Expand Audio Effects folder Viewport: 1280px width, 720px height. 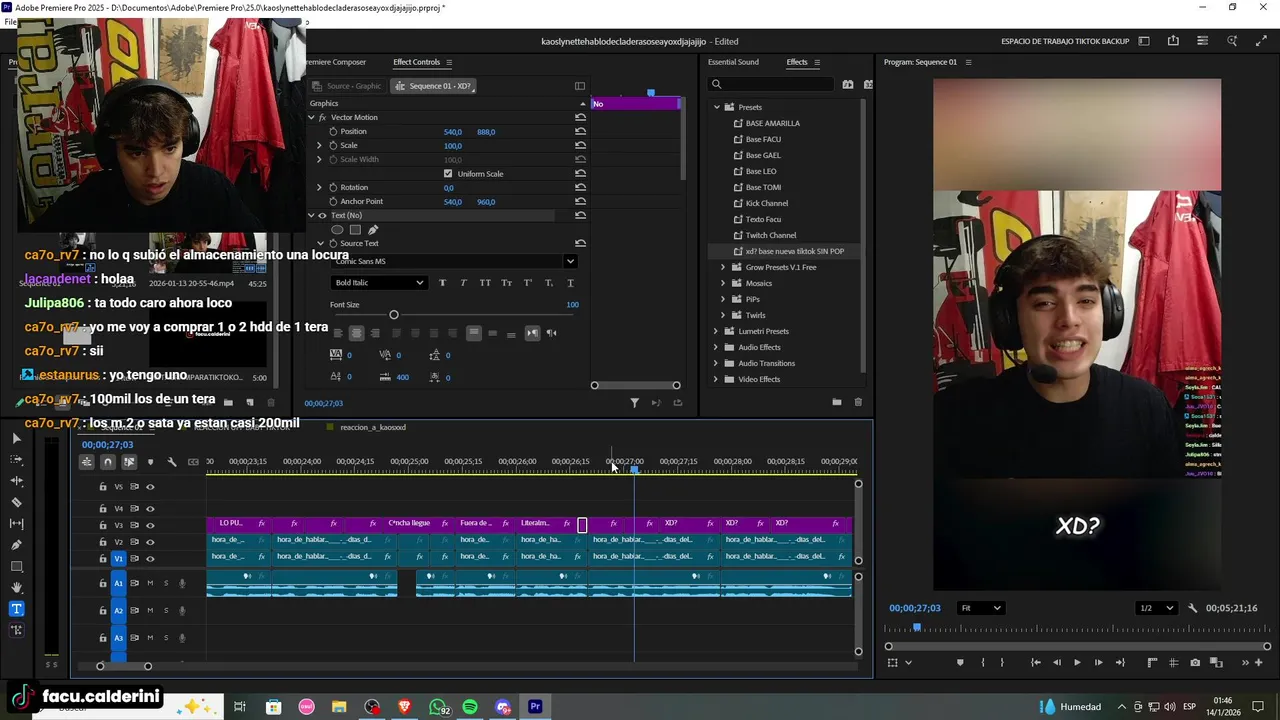[716, 347]
